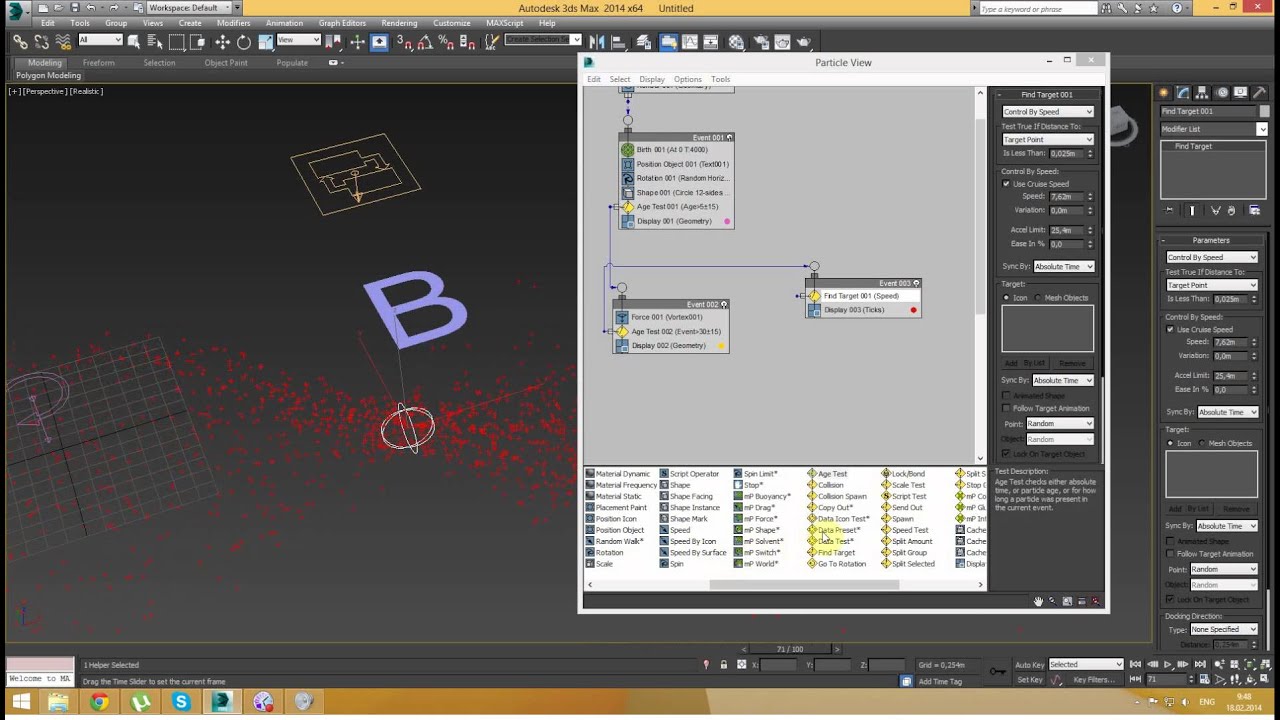
Task: Open the Workspace Default dropdown
Action: coord(189,8)
